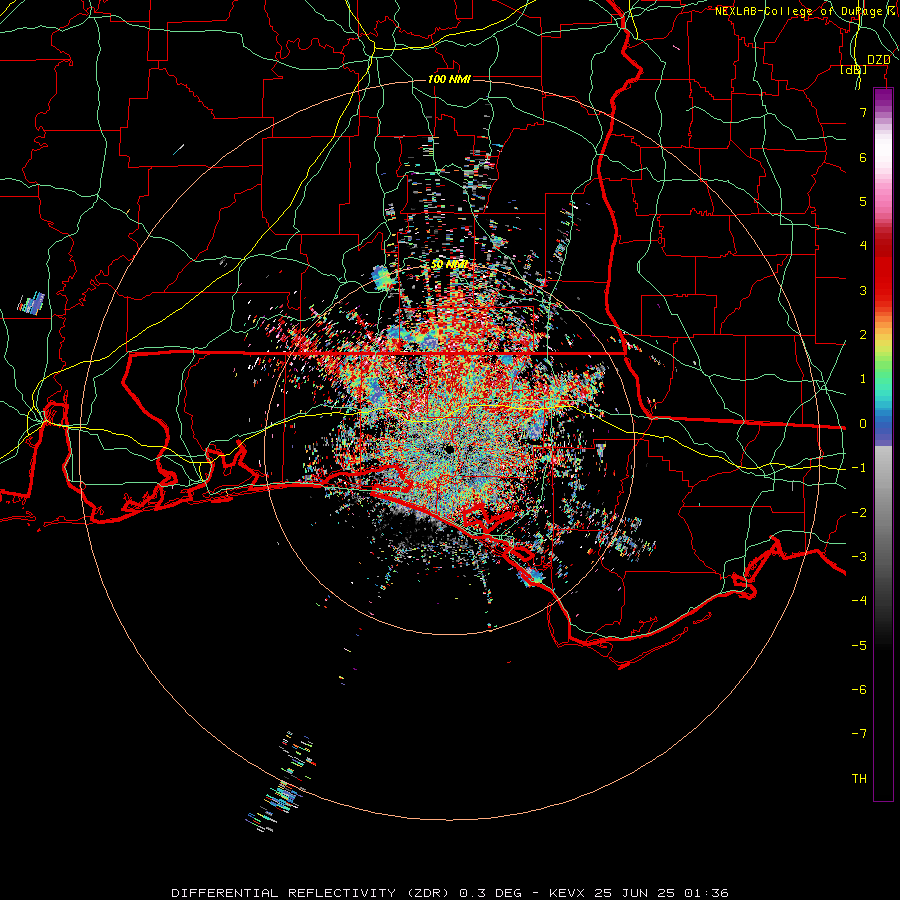Select the "DZD" product label above the scale
900x900 pixels.
coord(878,60)
